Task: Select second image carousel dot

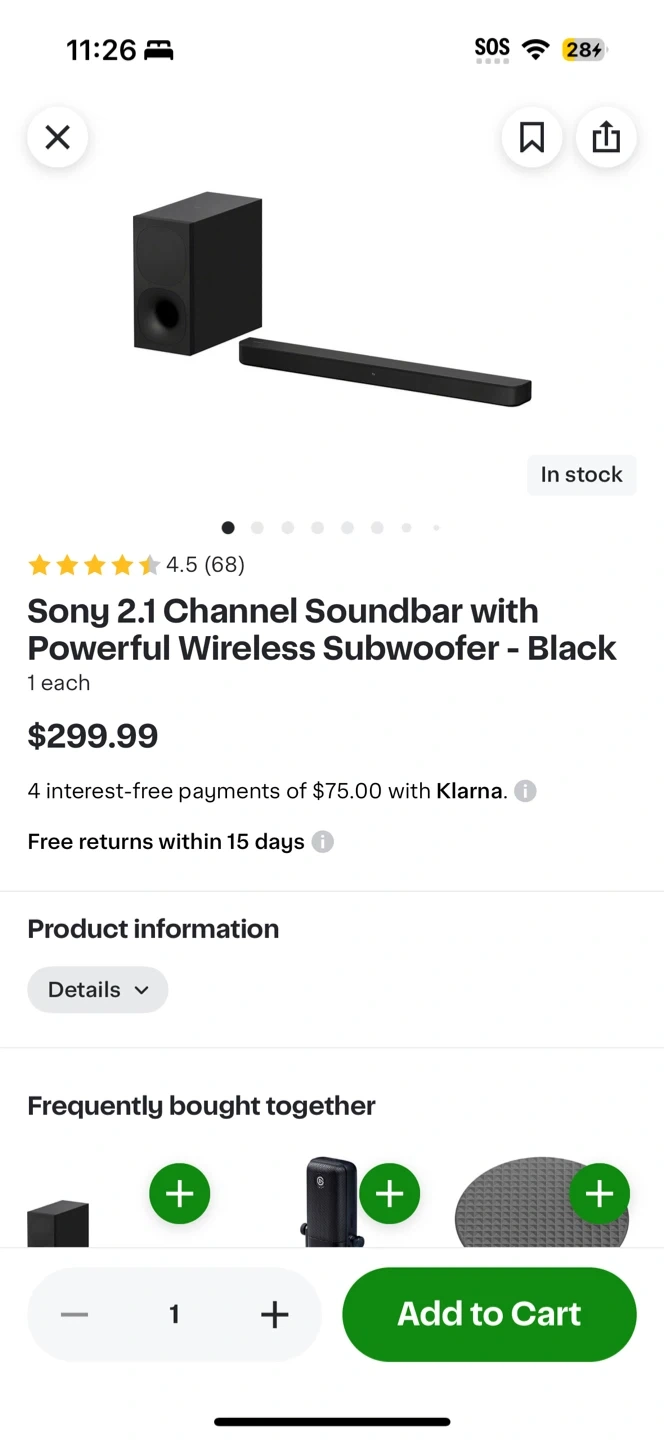Action: pos(258,527)
